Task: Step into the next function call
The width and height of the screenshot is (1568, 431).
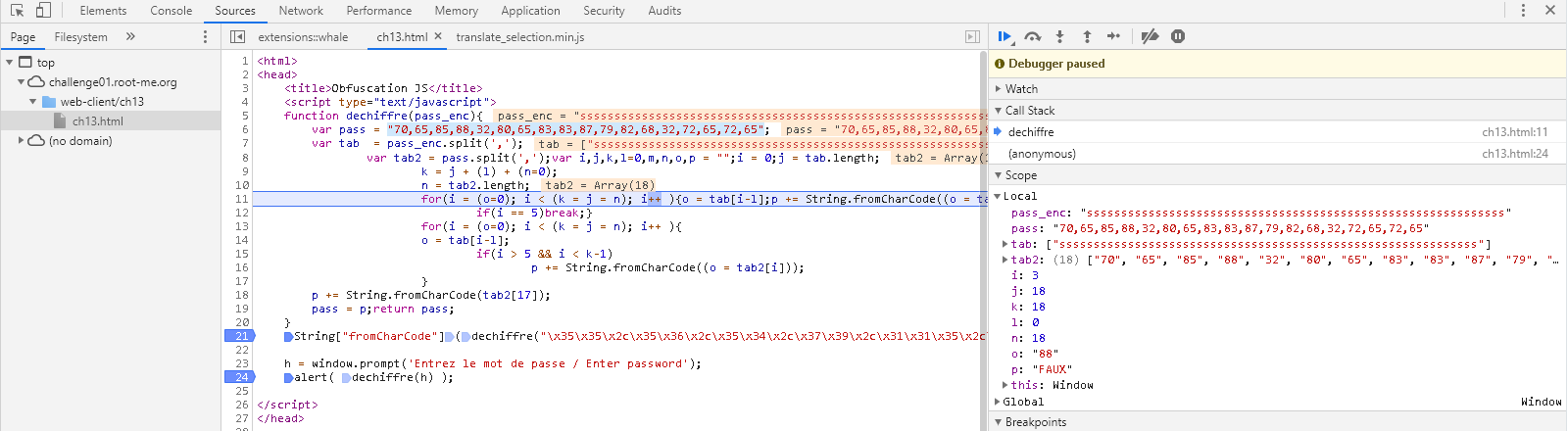Action: [x=1059, y=36]
